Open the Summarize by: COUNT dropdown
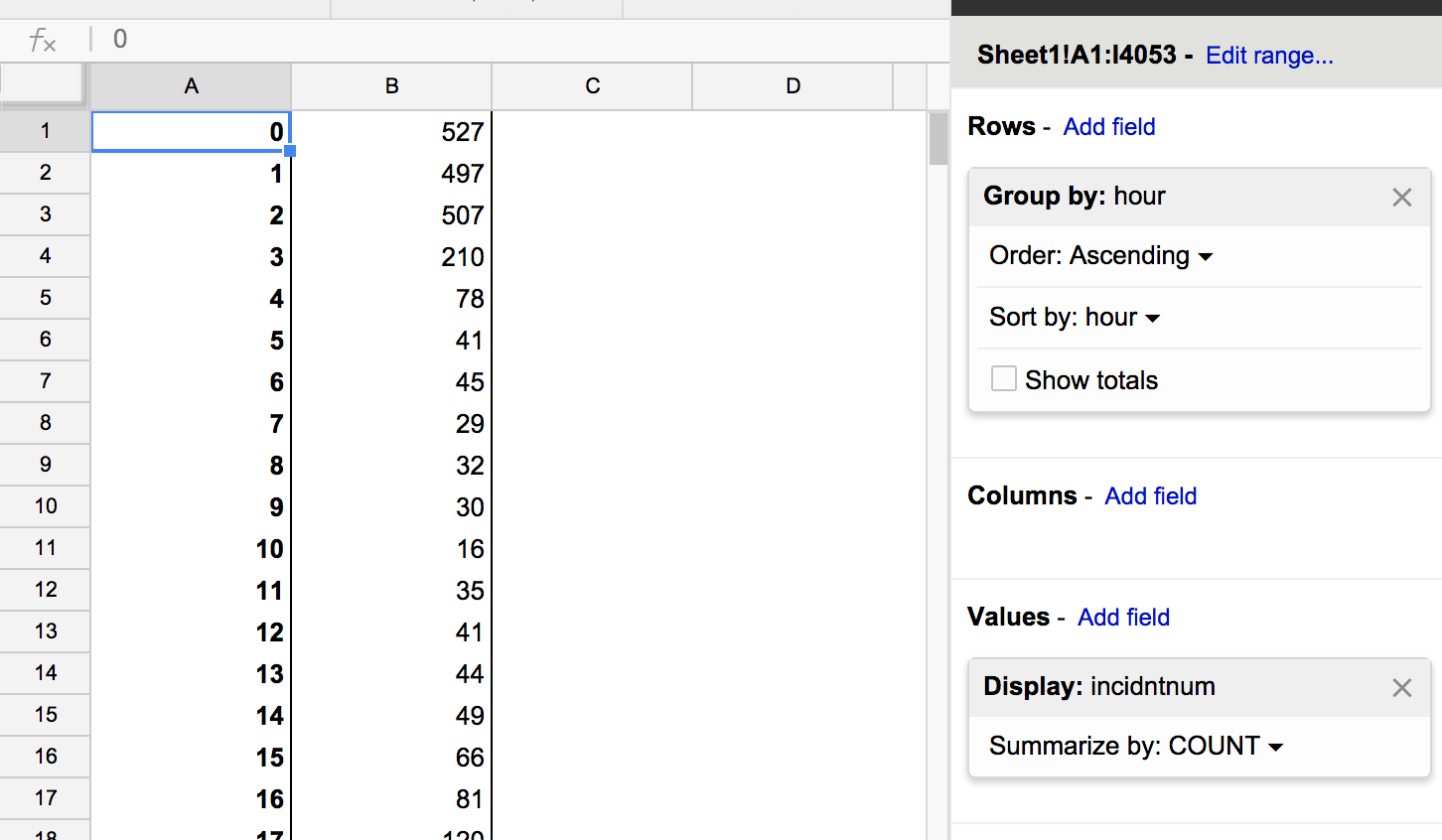The height and width of the screenshot is (840, 1442). click(x=1136, y=747)
